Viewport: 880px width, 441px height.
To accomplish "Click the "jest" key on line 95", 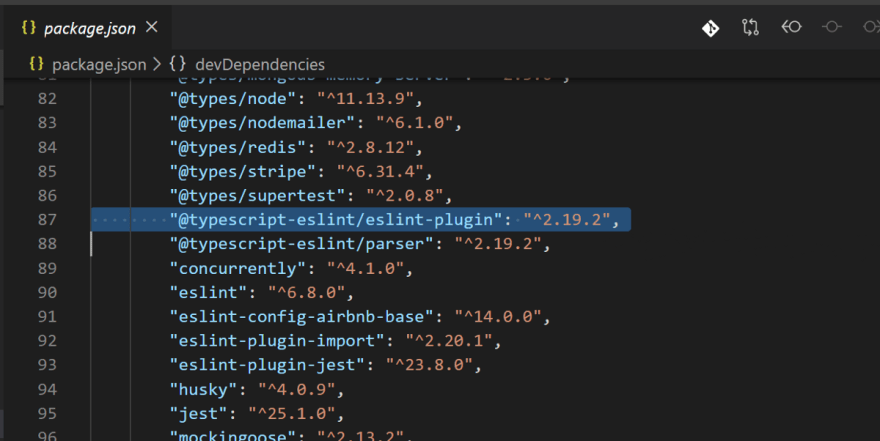I will click(x=199, y=414).
